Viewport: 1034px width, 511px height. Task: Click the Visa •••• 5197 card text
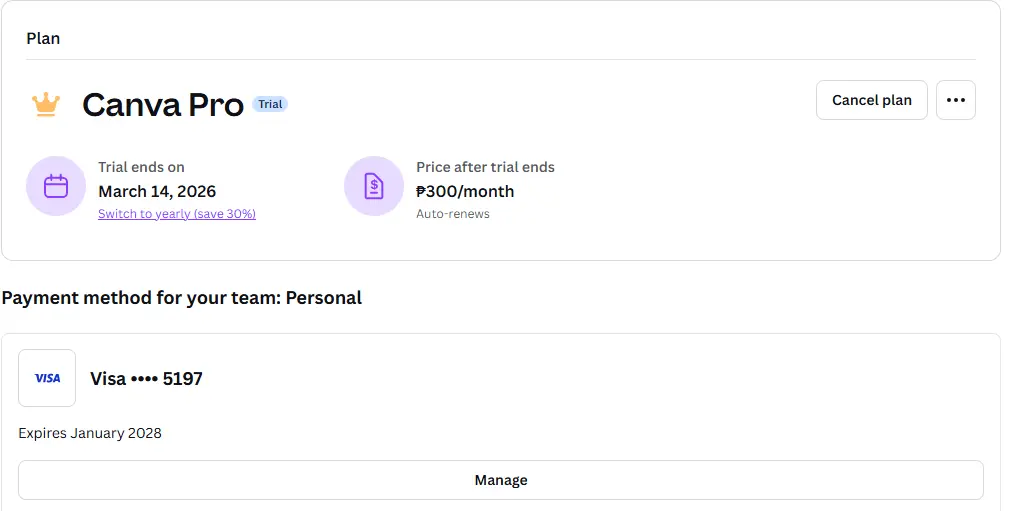tap(146, 378)
